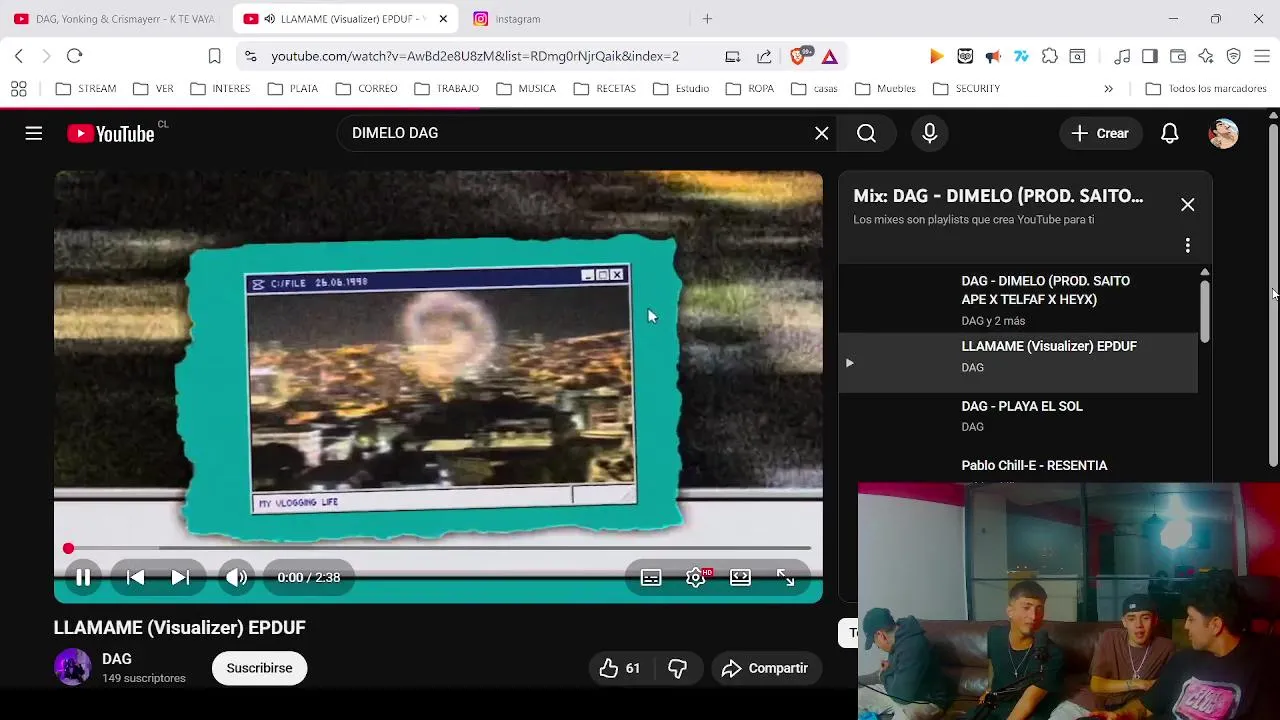Open the orange play extension

936,56
